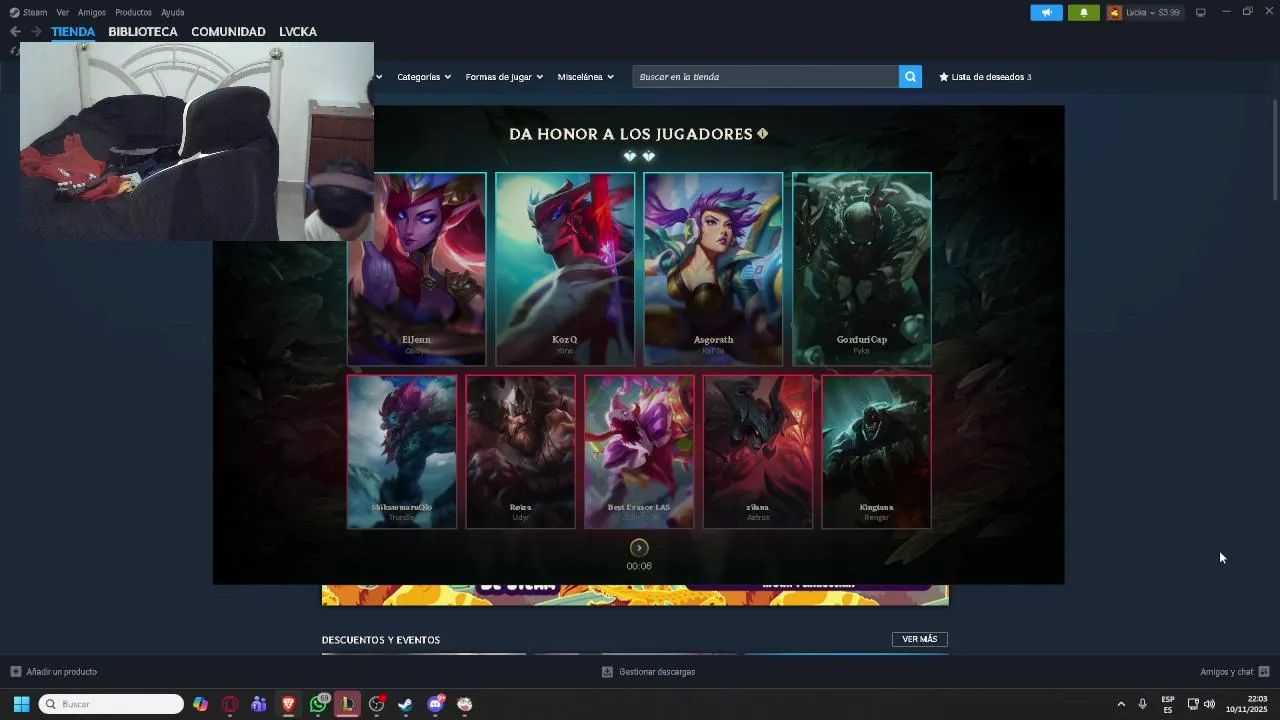Image resolution: width=1280 pixels, height=720 pixels.
Task: Open the Ver menu
Action: click(63, 12)
